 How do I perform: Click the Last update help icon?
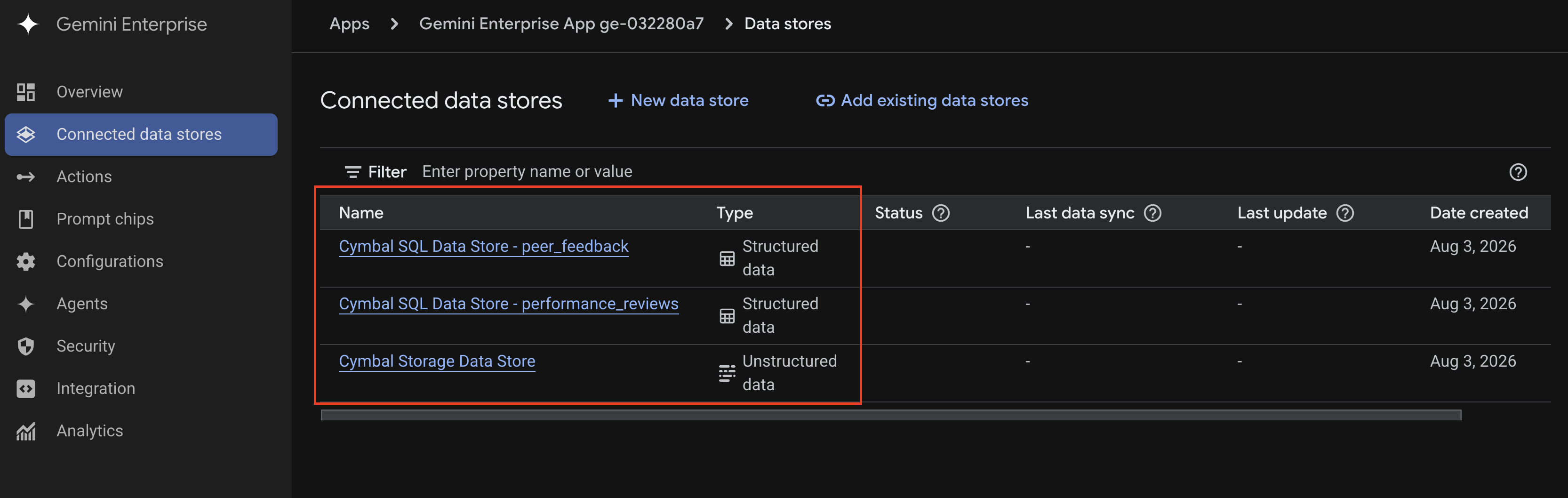click(x=1345, y=213)
